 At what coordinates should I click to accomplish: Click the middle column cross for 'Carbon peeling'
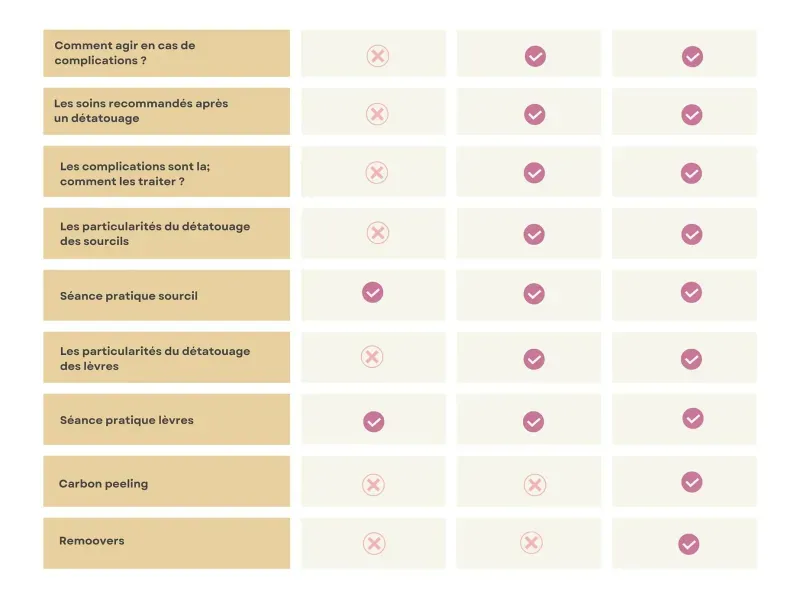click(x=535, y=485)
